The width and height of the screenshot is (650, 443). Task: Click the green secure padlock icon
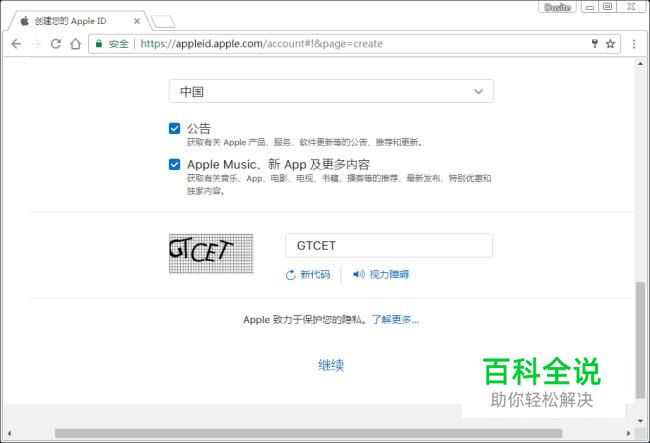click(99, 44)
